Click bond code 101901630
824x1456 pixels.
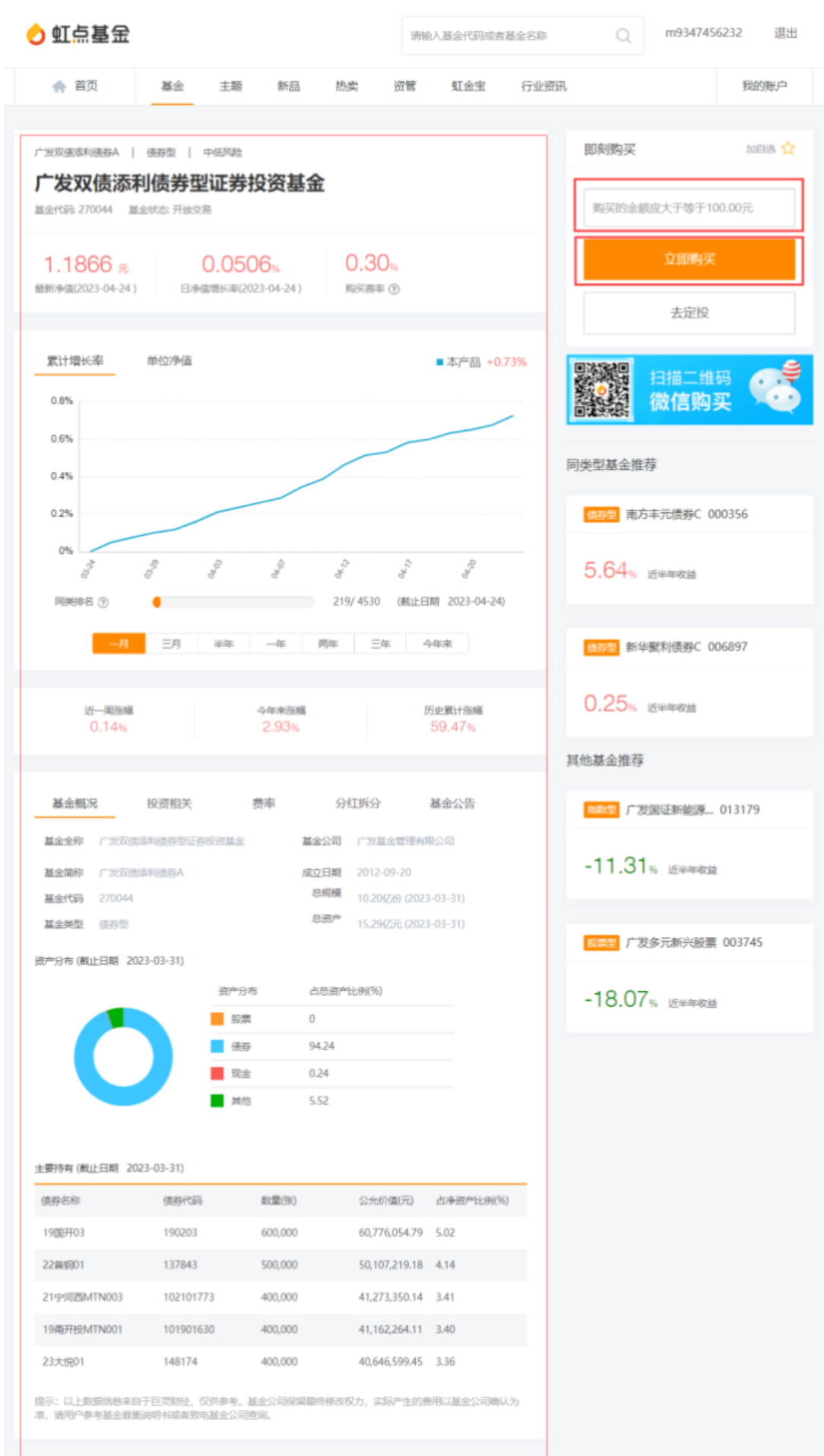click(189, 1330)
